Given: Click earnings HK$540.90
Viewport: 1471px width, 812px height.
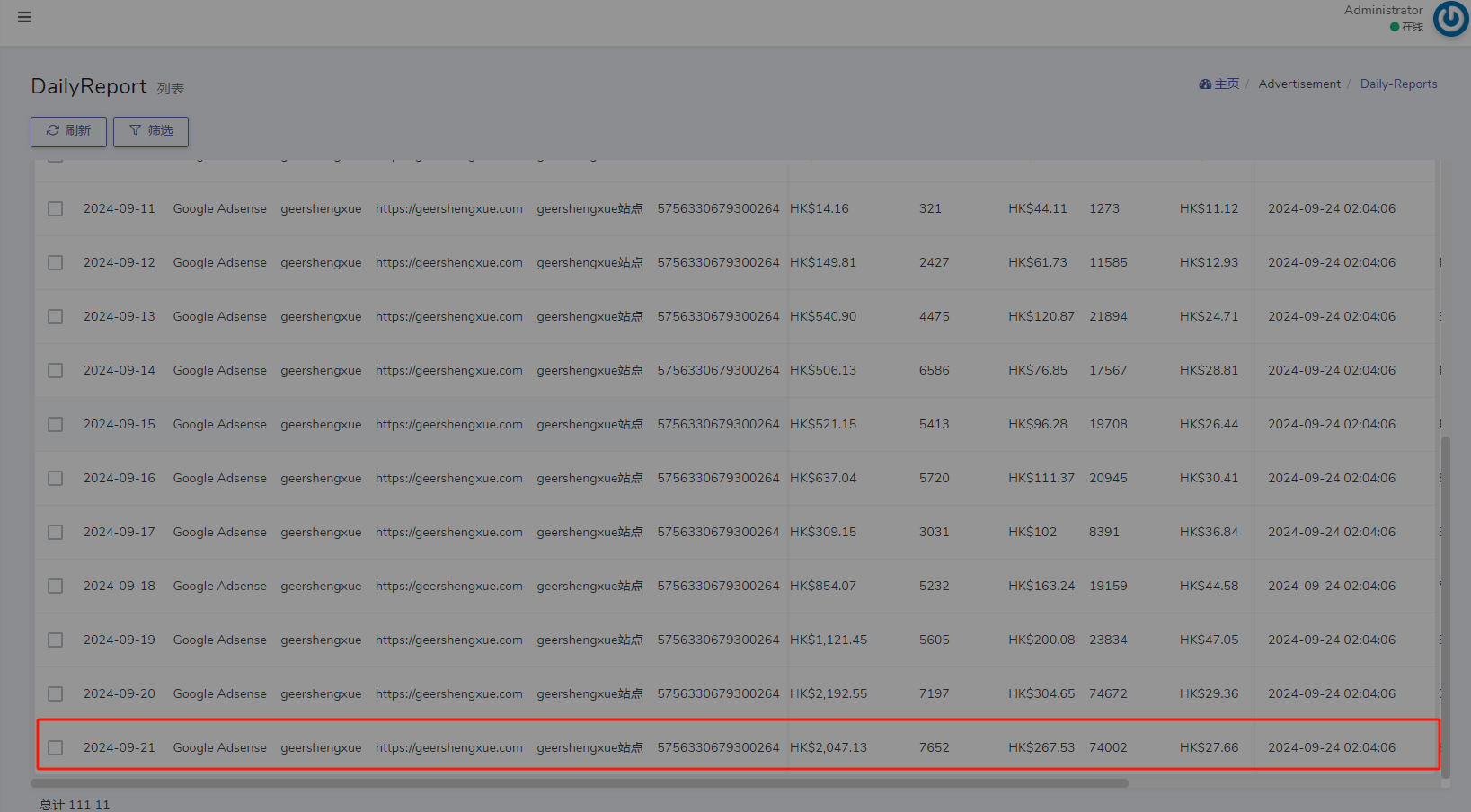Looking at the screenshot, I should pos(823,316).
